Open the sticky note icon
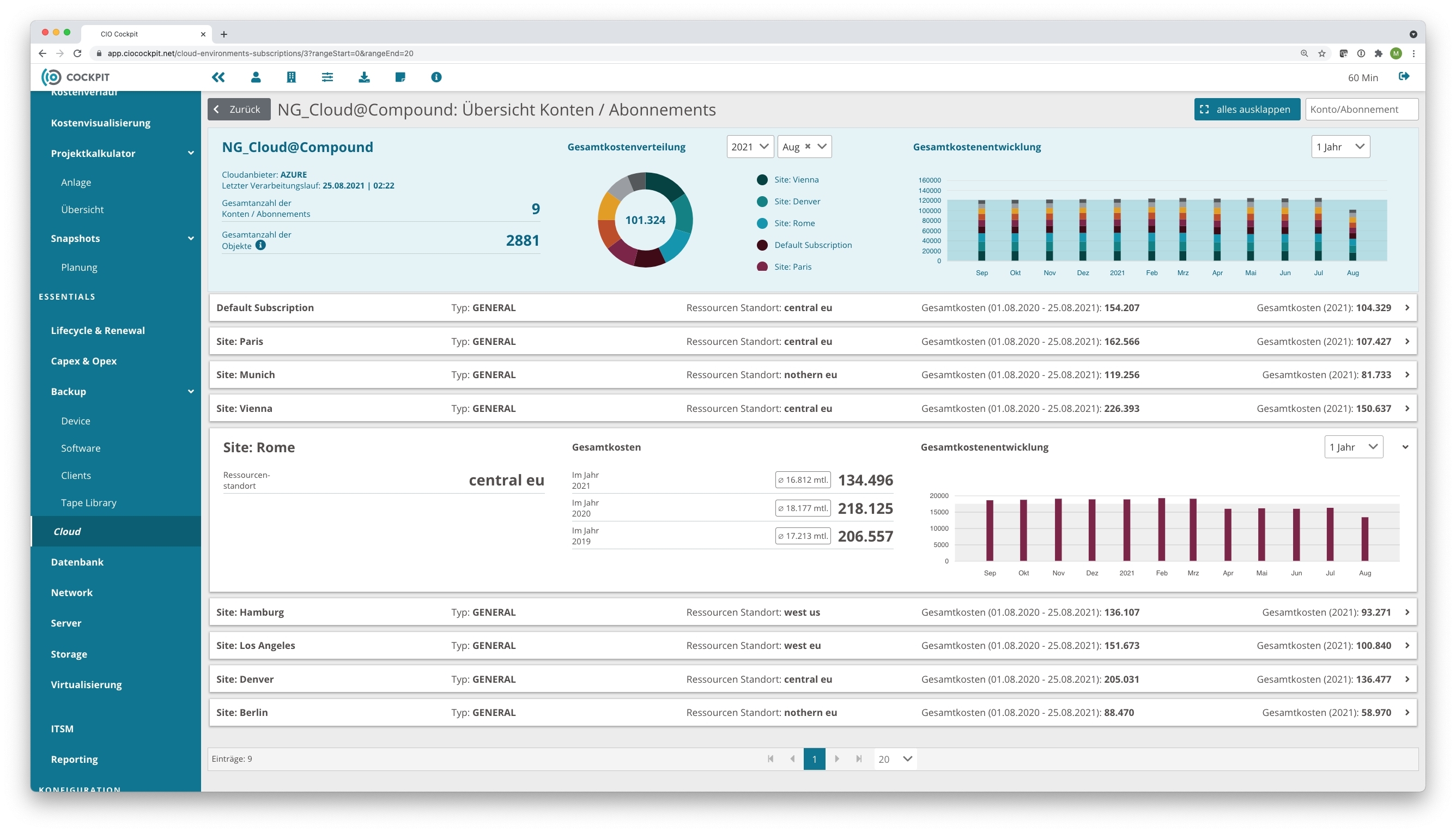 pos(400,77)
